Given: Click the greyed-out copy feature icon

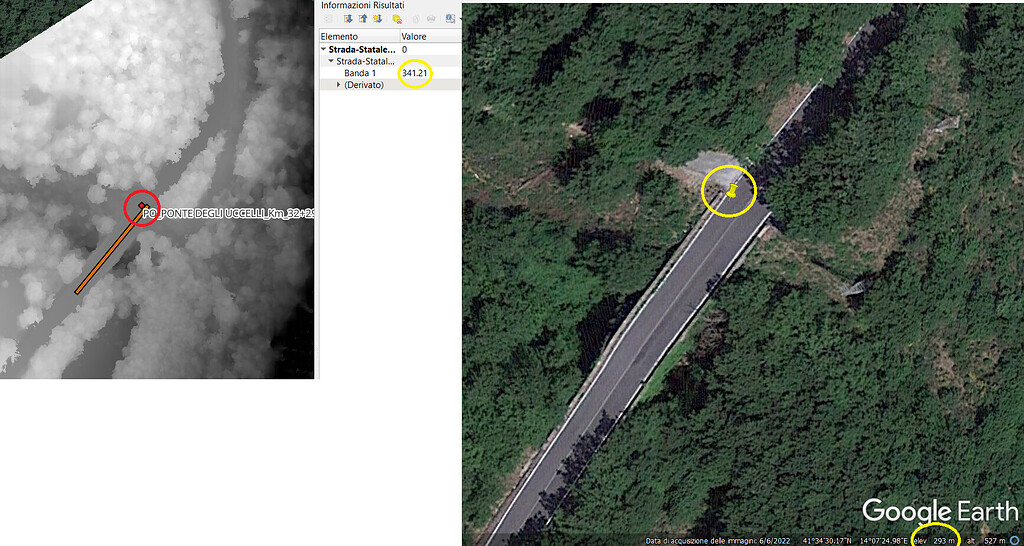Looking at the screenshot, I should pyautogui.click(x=416, y=19).
